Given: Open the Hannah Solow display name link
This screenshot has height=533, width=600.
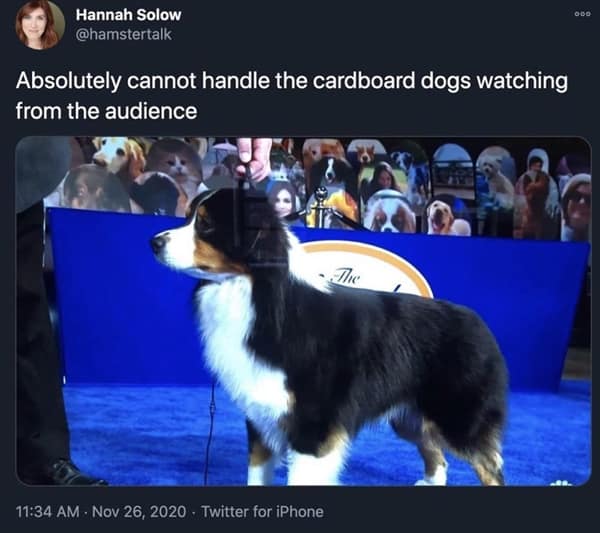Looking at the screenshot, I should pyautogui.click(x=128, y=15).
